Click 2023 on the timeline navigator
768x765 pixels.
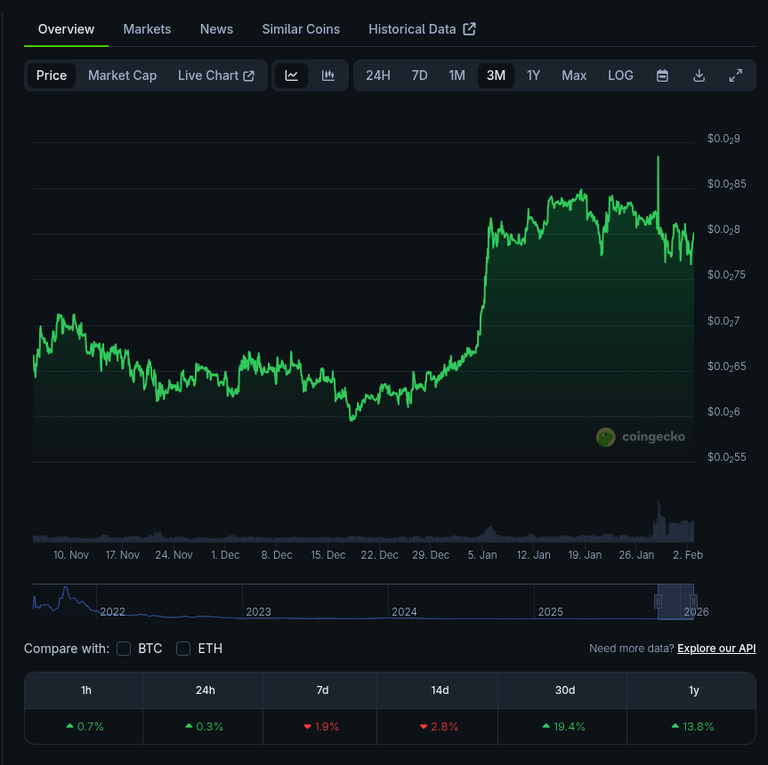tap(258, 611)
